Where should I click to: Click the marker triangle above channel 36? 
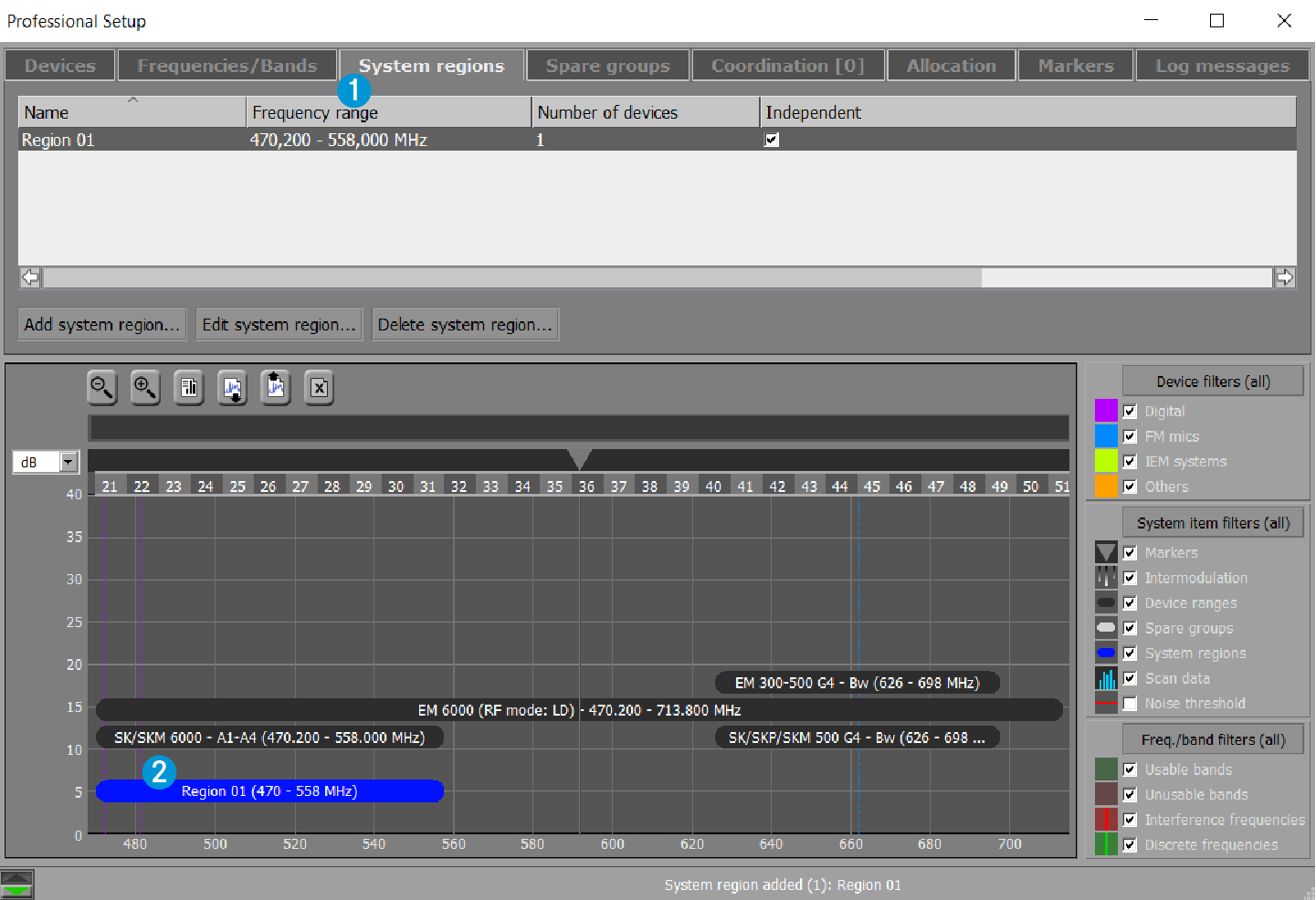(579, 458)
